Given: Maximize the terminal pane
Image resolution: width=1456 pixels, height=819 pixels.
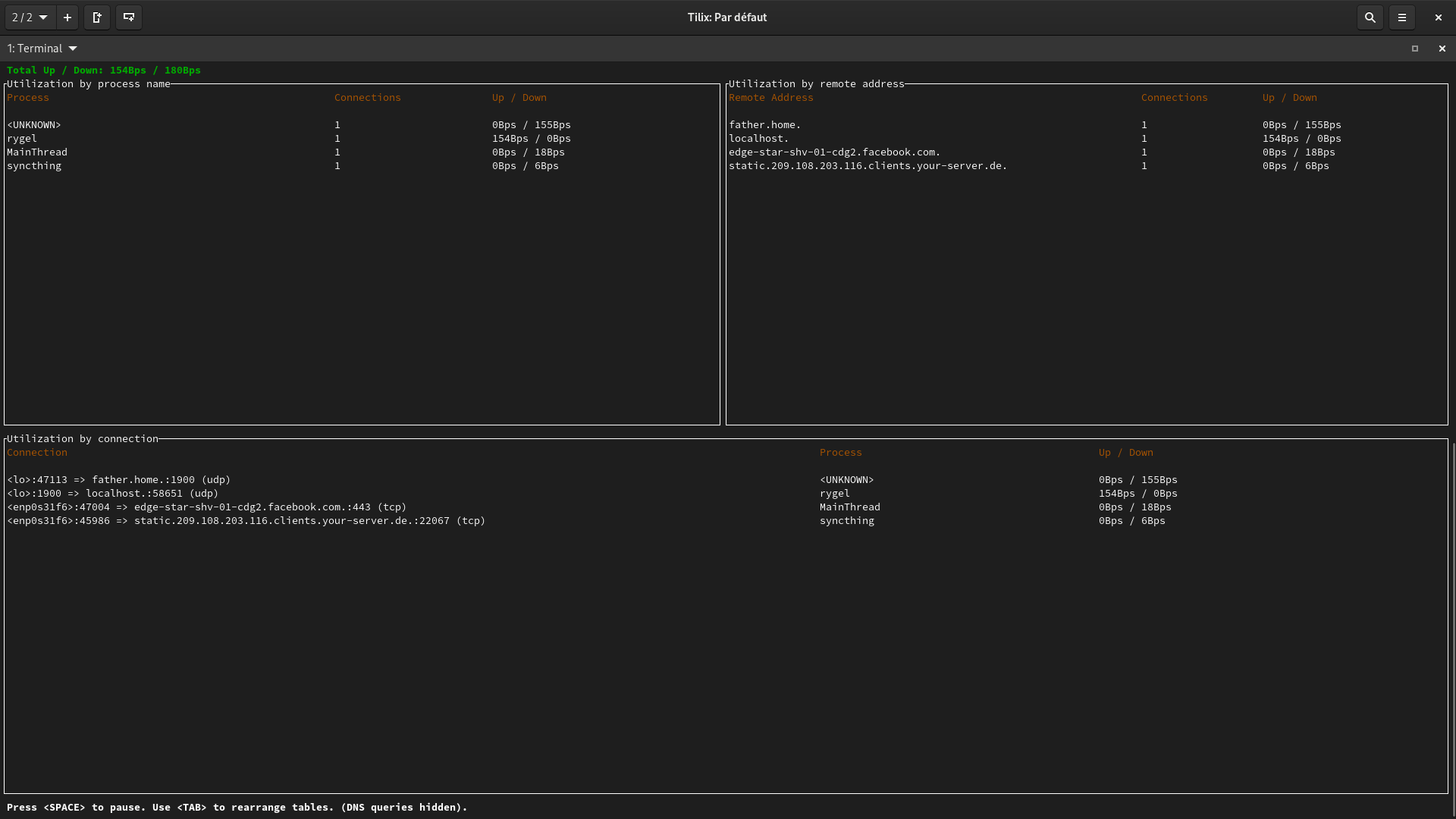Looking at the screenshot, I should 1414,49.
